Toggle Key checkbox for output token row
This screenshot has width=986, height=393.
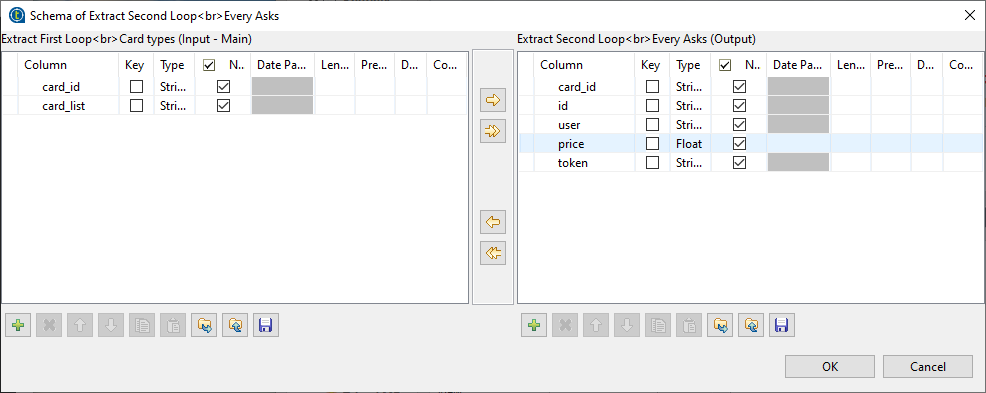tap(652, 163)
